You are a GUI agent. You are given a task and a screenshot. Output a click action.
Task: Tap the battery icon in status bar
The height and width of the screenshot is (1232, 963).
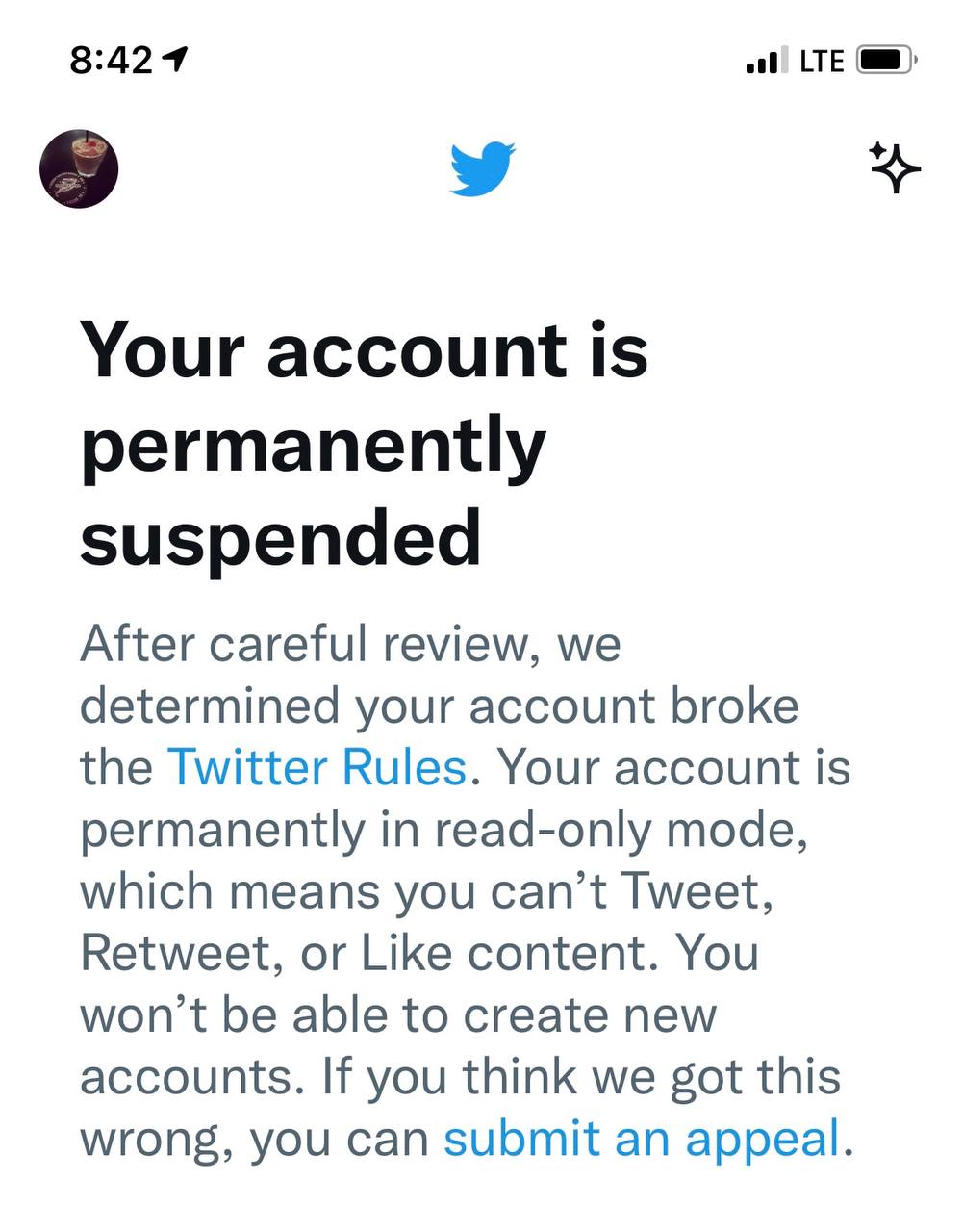coord(887,61)
